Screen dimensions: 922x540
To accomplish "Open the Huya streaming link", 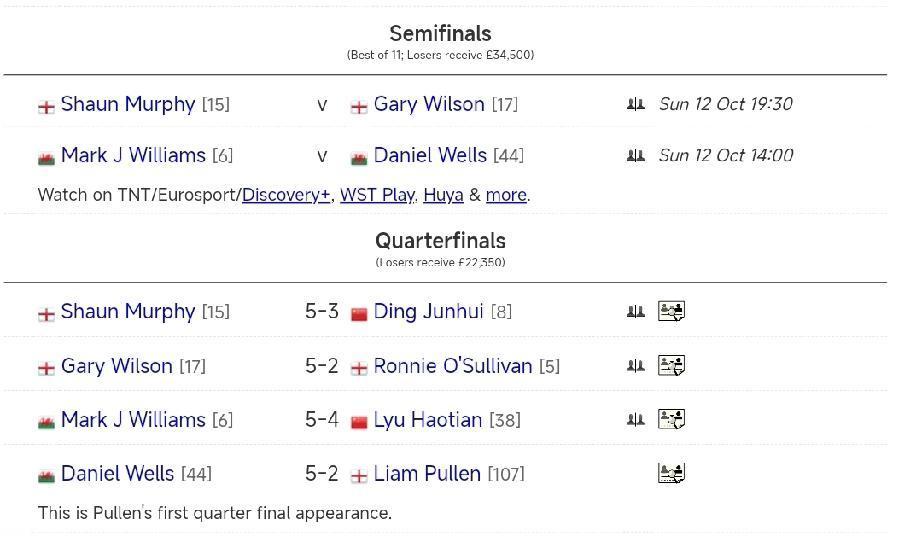I will coord(442,195).
